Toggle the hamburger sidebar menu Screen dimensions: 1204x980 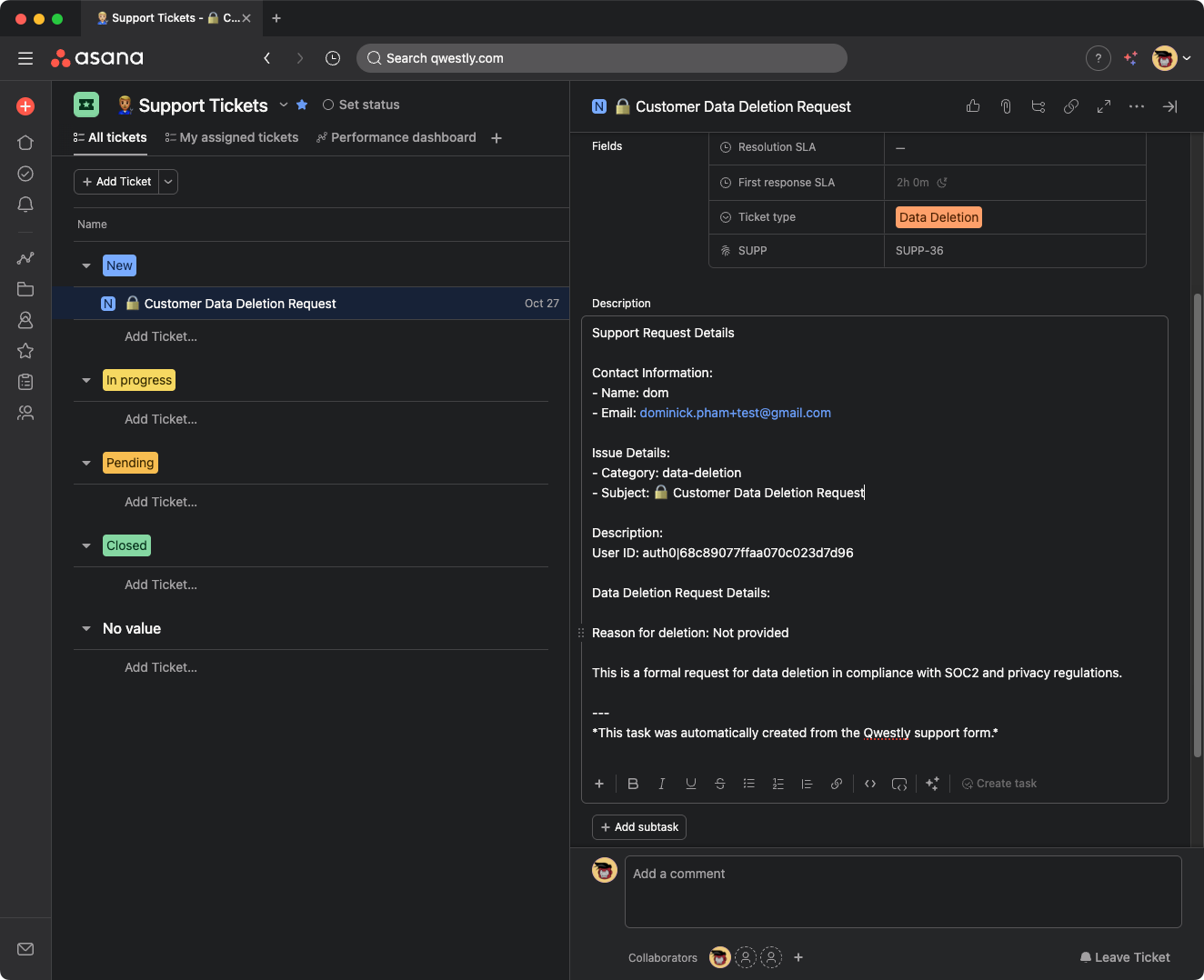[x=25, y=58]
